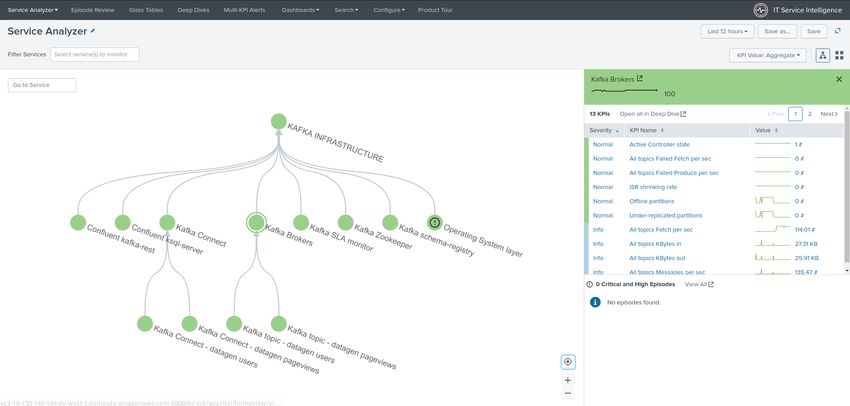Open the Search dropdown menu
This screenshot has height=406, width=850.
coord(346,10)
